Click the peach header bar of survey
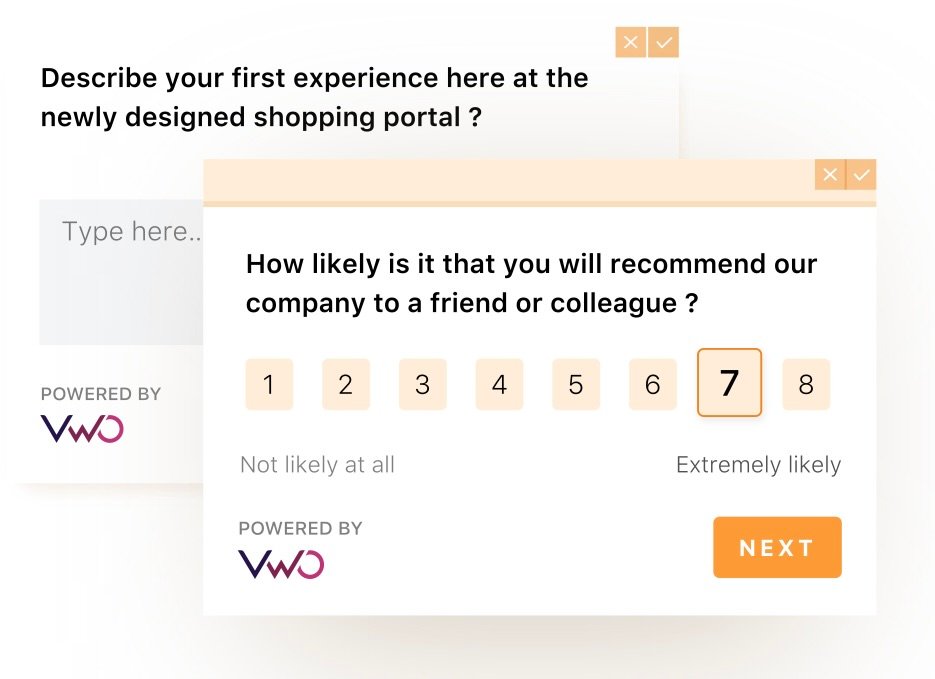This screenshot has width=935, height=679. pos(509,181)
